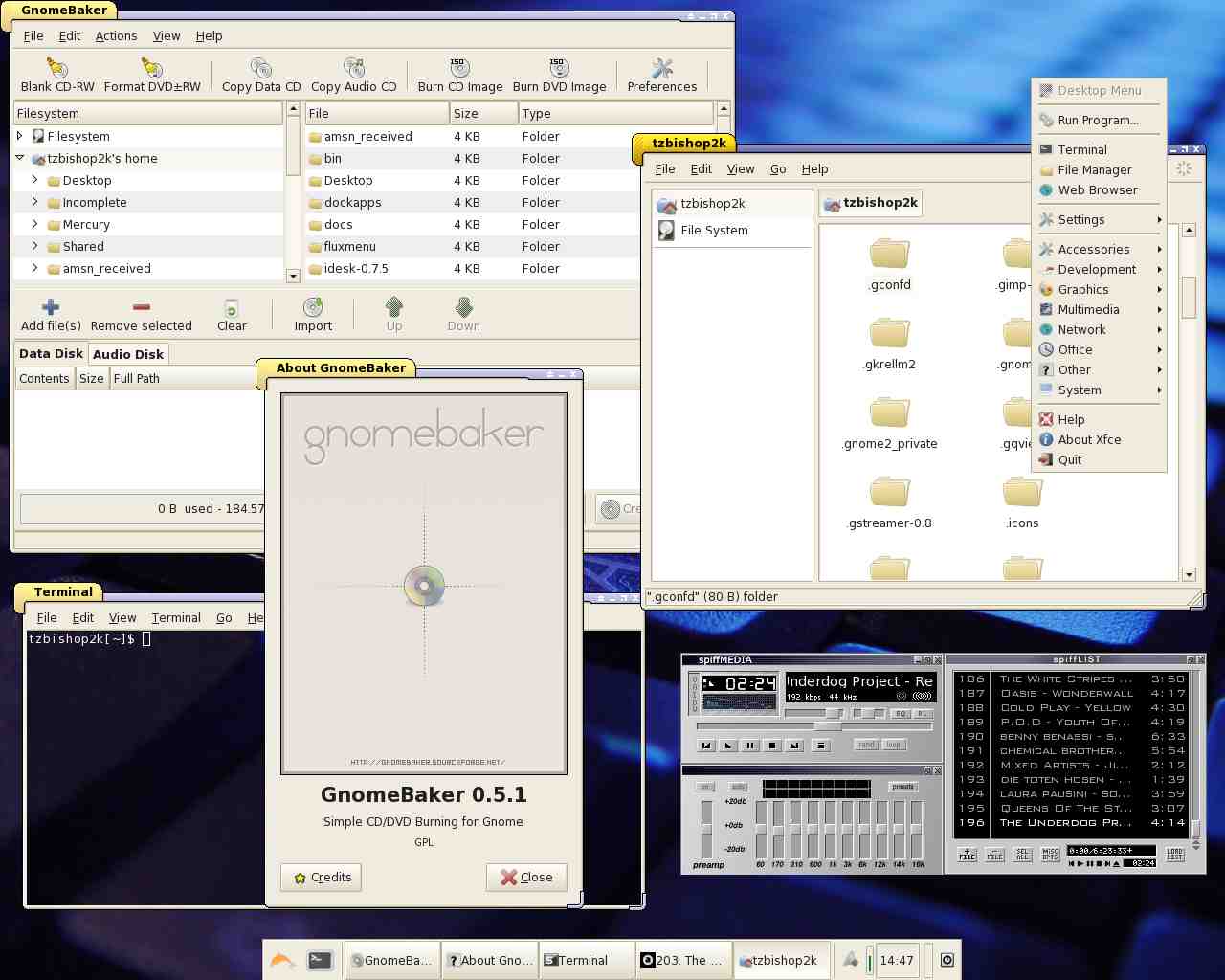This screenshot has height=980, width=1225.
Task: Click the stop button in spiffMEDIA
Action: [772, 746]
